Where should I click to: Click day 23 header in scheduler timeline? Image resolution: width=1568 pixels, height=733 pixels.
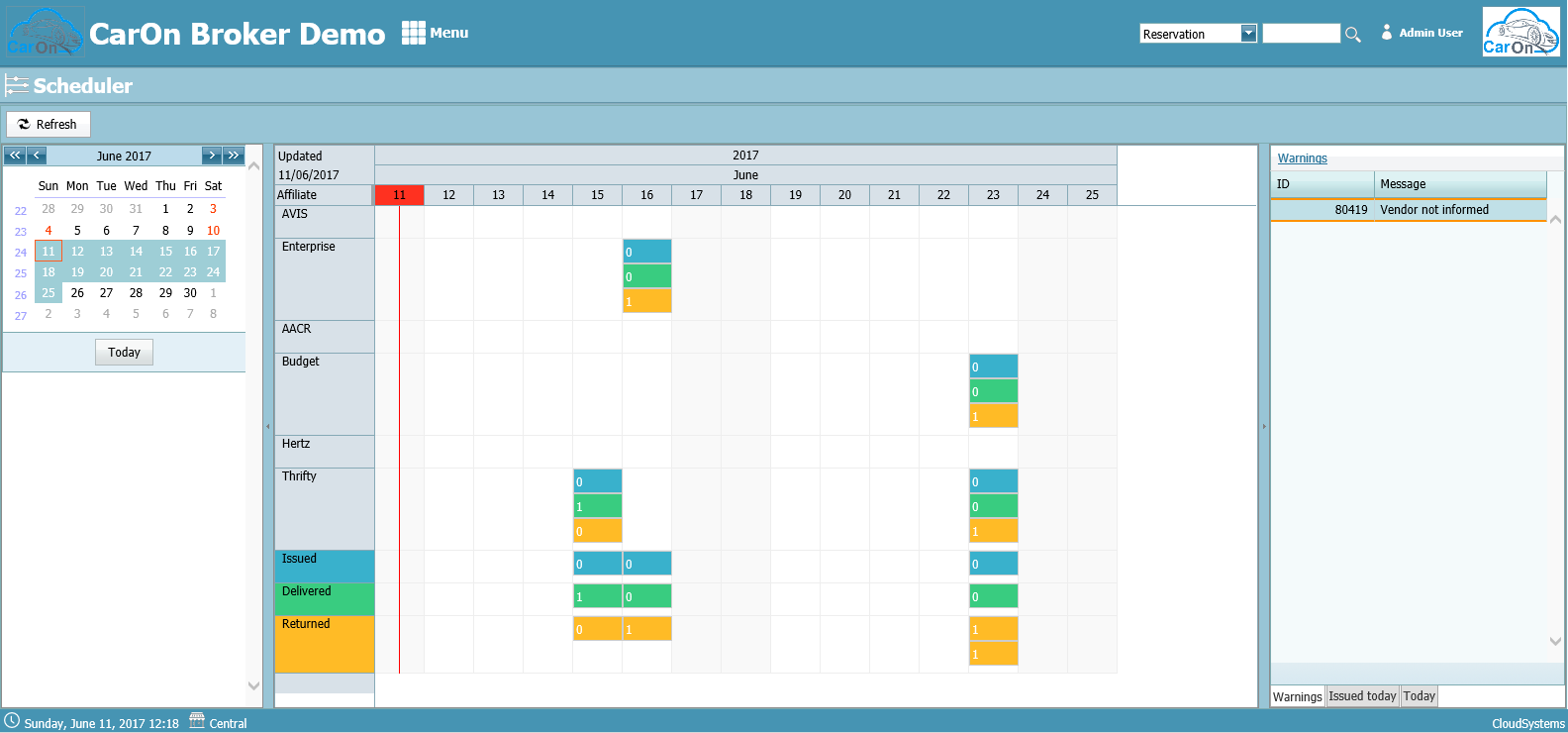click(x=993, y=195)
